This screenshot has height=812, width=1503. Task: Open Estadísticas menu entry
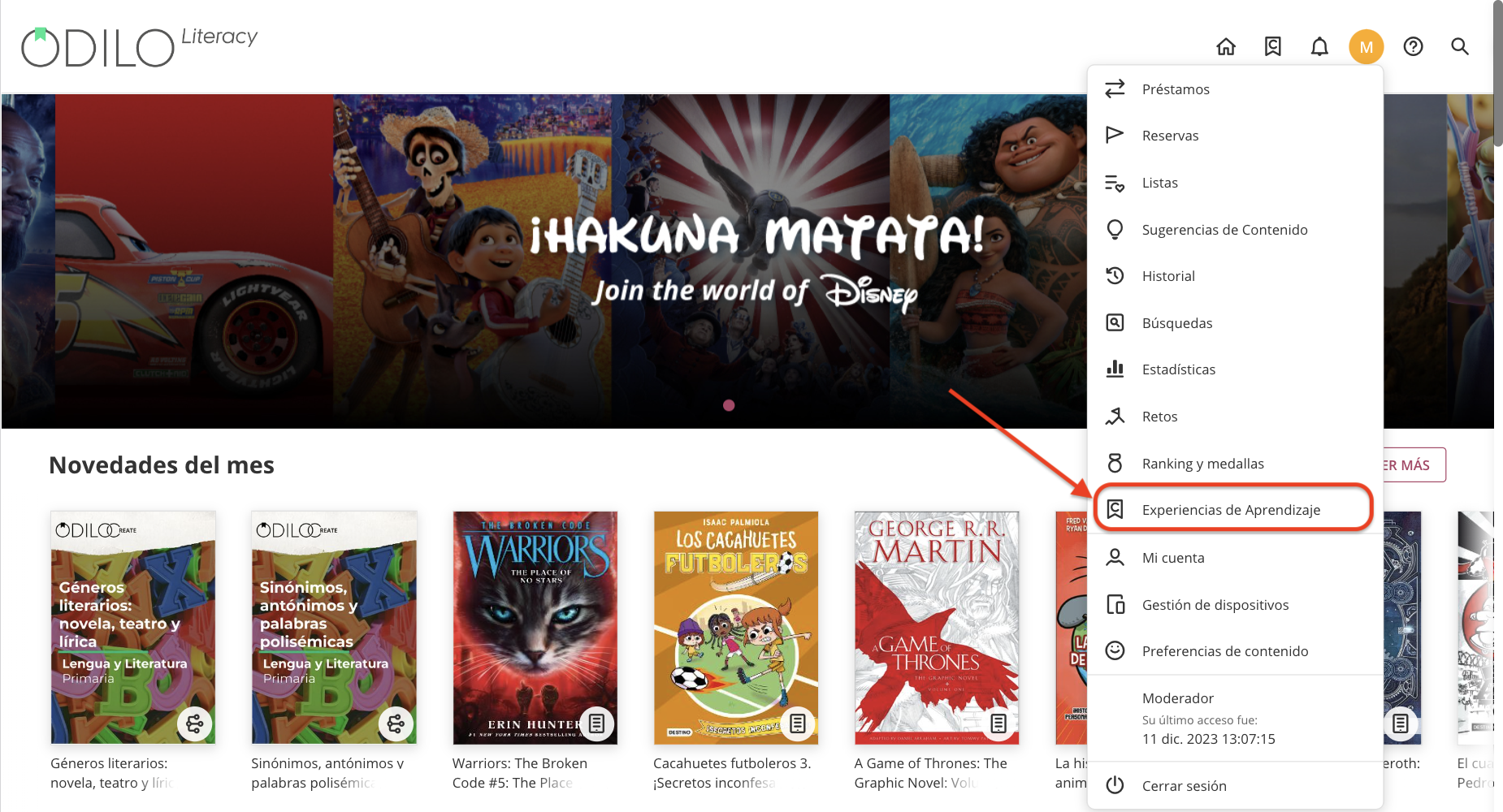(x=1235, y=369)
